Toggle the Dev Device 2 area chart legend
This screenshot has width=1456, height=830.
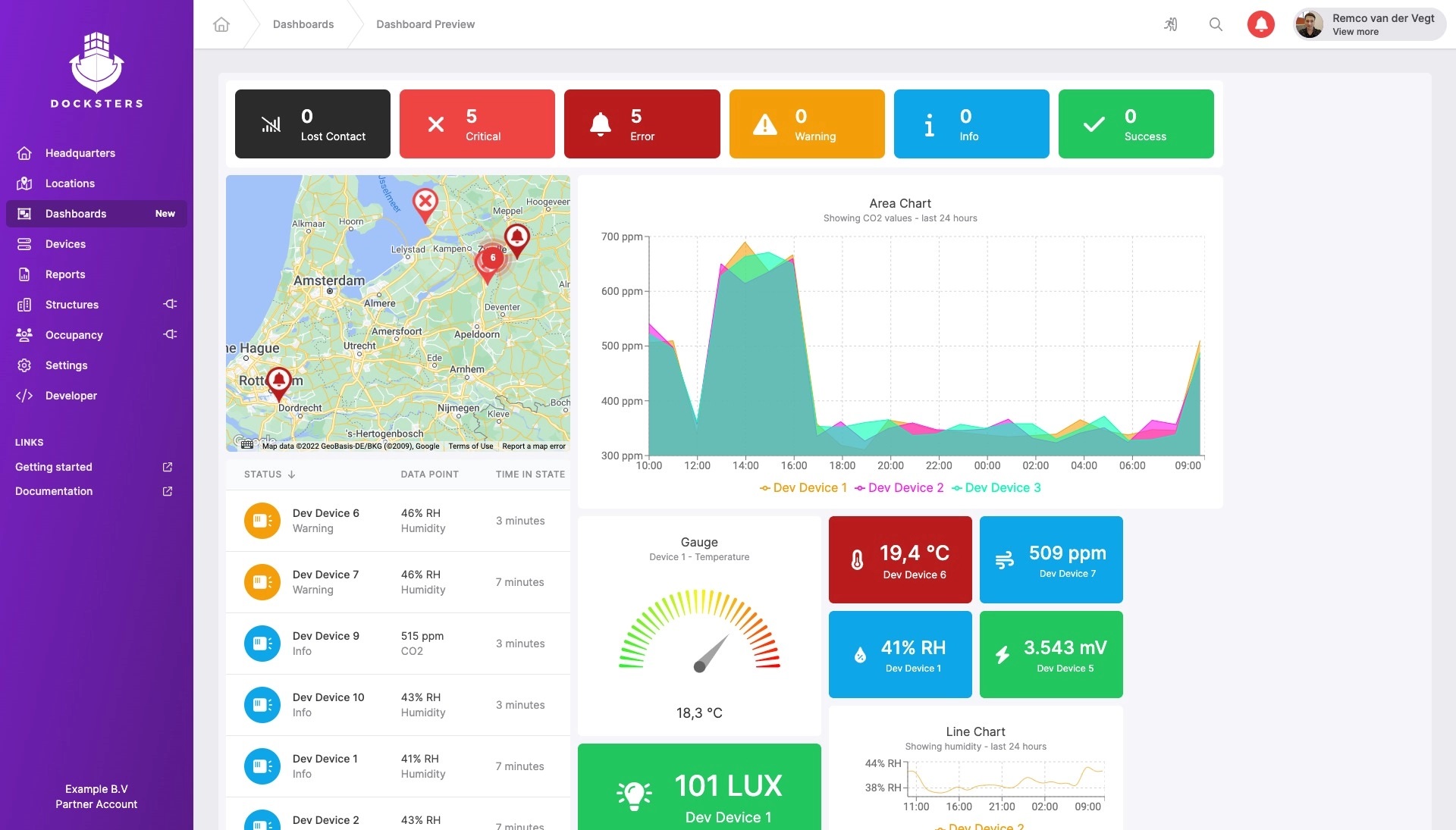899,488
